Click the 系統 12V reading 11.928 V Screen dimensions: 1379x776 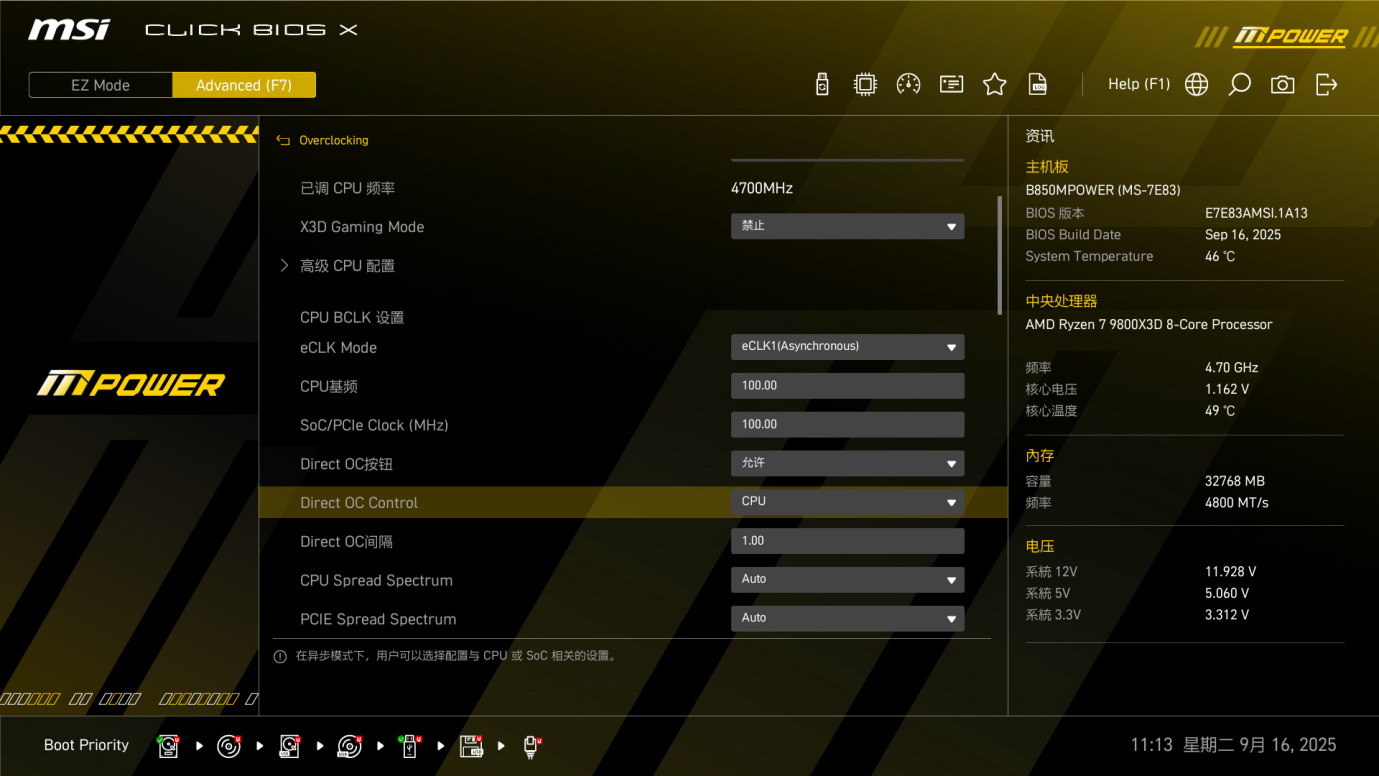[x=1231, y=572]
